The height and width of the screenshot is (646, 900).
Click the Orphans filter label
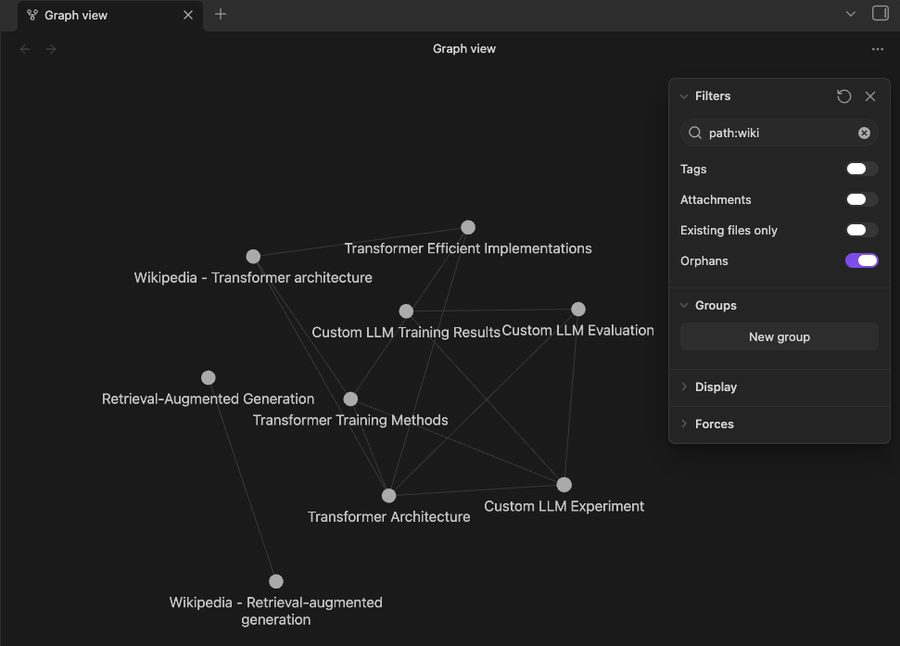click(x=704, y=261)
